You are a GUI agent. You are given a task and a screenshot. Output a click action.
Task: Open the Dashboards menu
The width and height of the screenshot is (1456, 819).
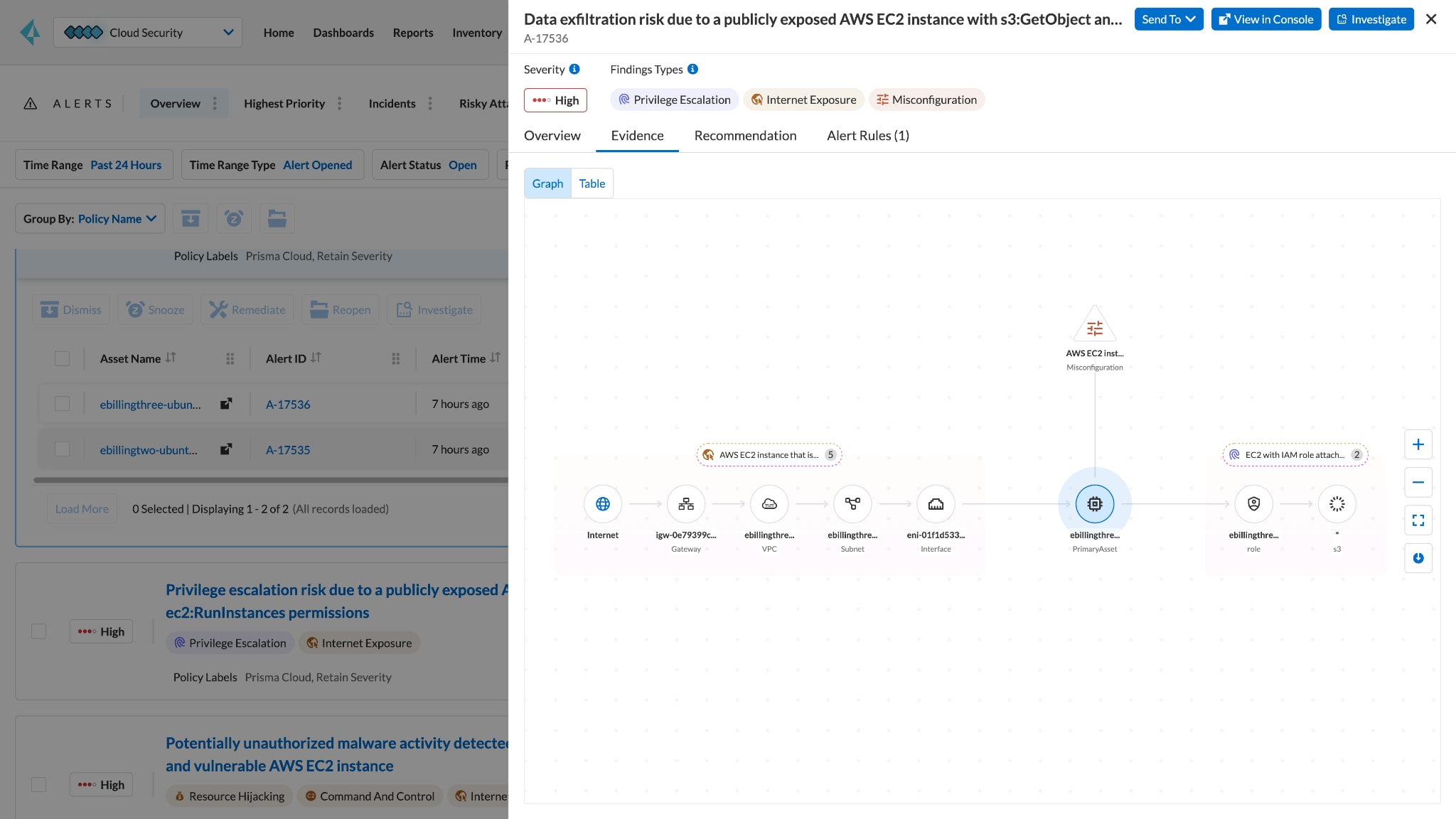point(343,32)
